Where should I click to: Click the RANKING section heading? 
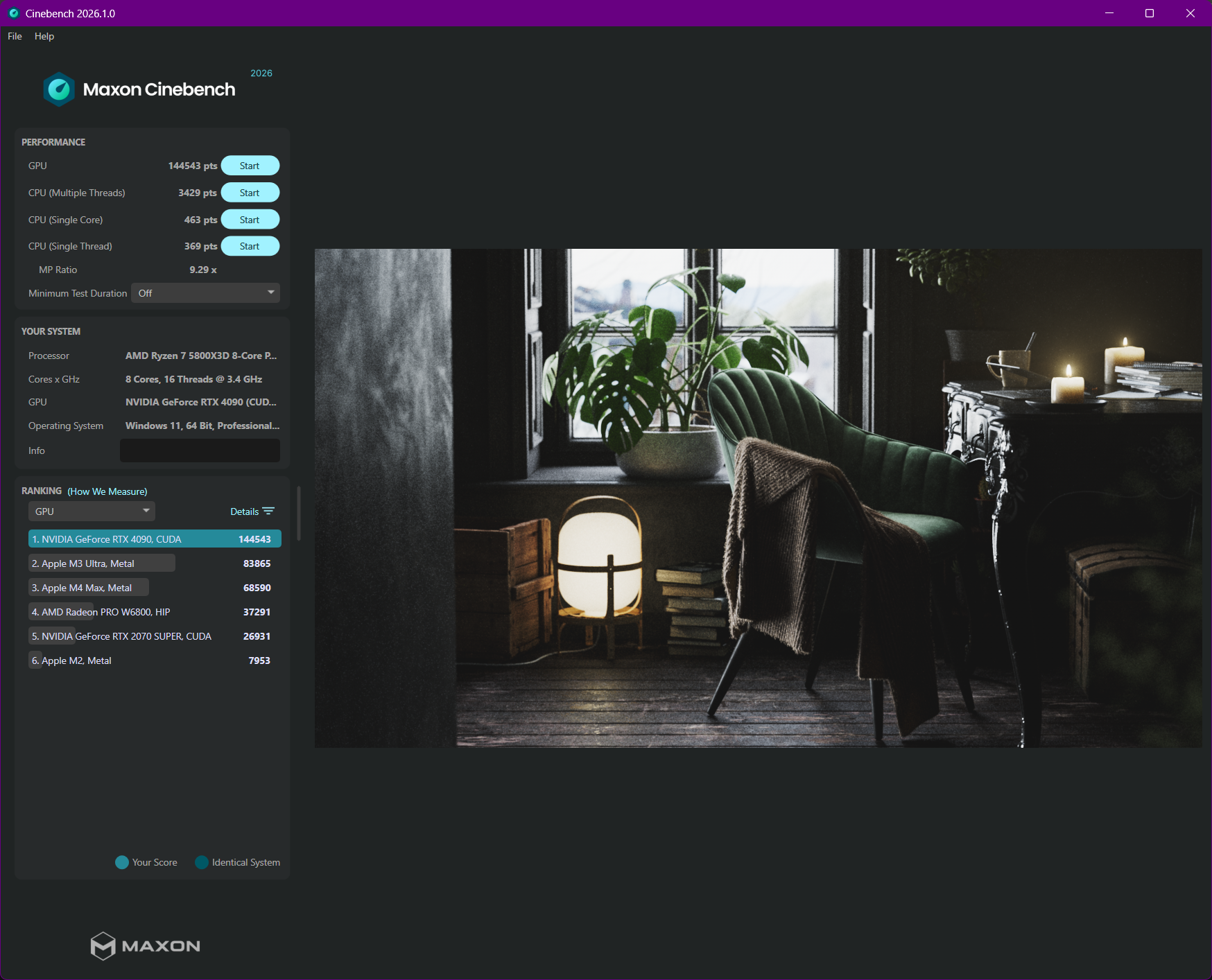(42, 491)
